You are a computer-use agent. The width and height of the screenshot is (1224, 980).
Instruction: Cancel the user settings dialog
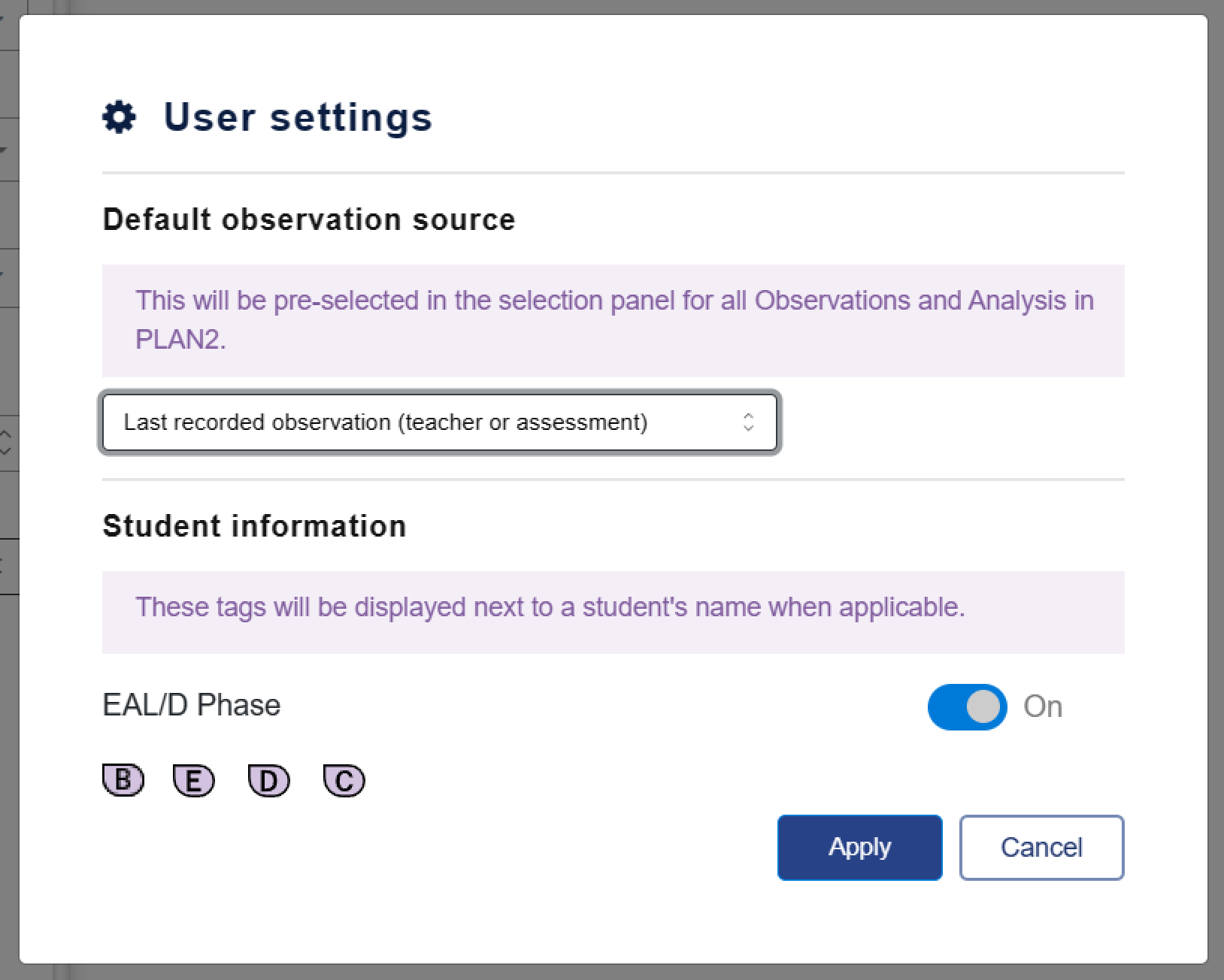(1041, 847)
